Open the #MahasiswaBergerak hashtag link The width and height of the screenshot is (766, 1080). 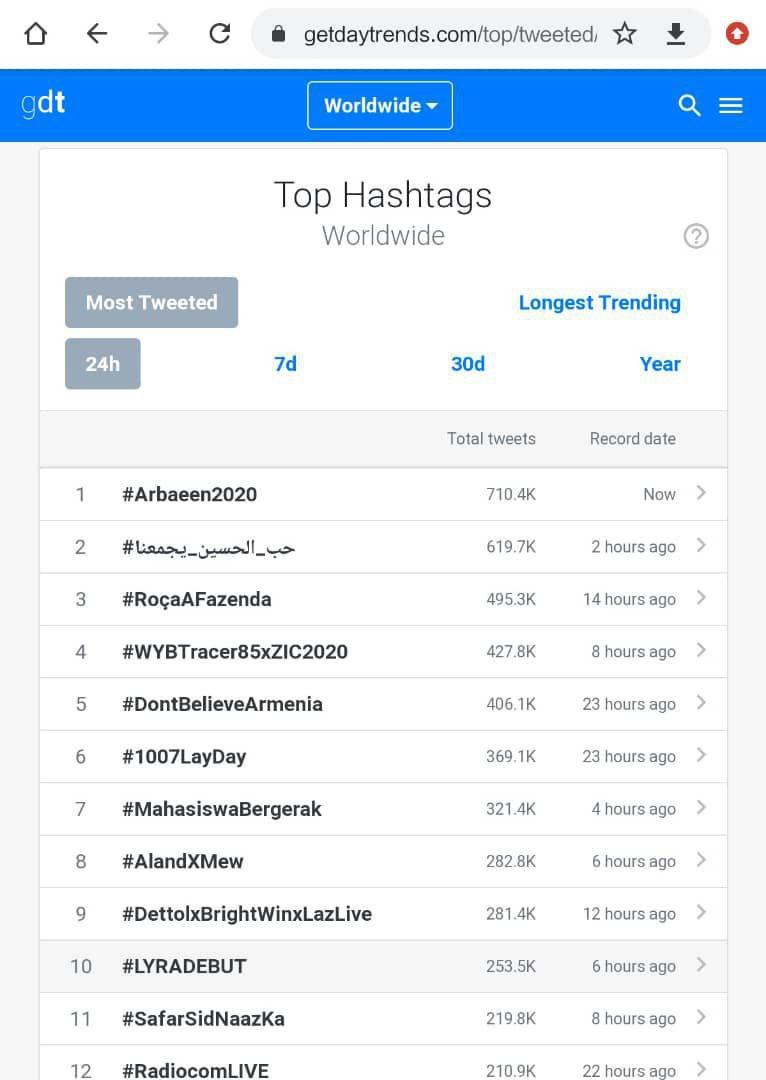(222, 809)
